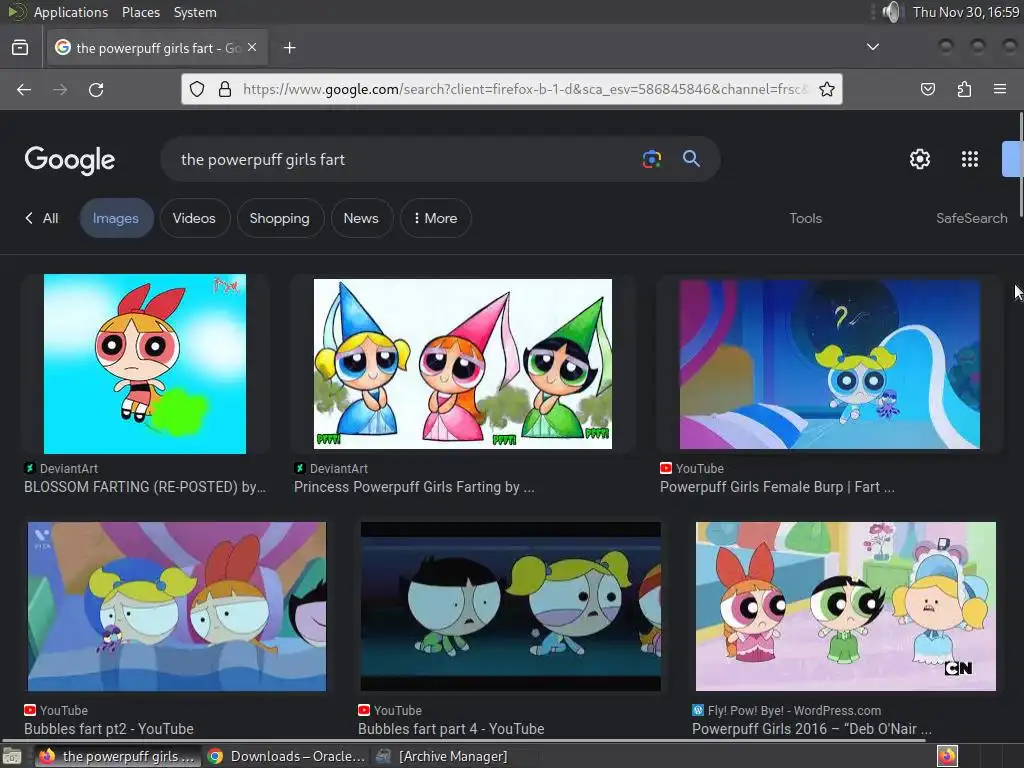Open the Firefox hamburger application menu

pos(1000,89)
